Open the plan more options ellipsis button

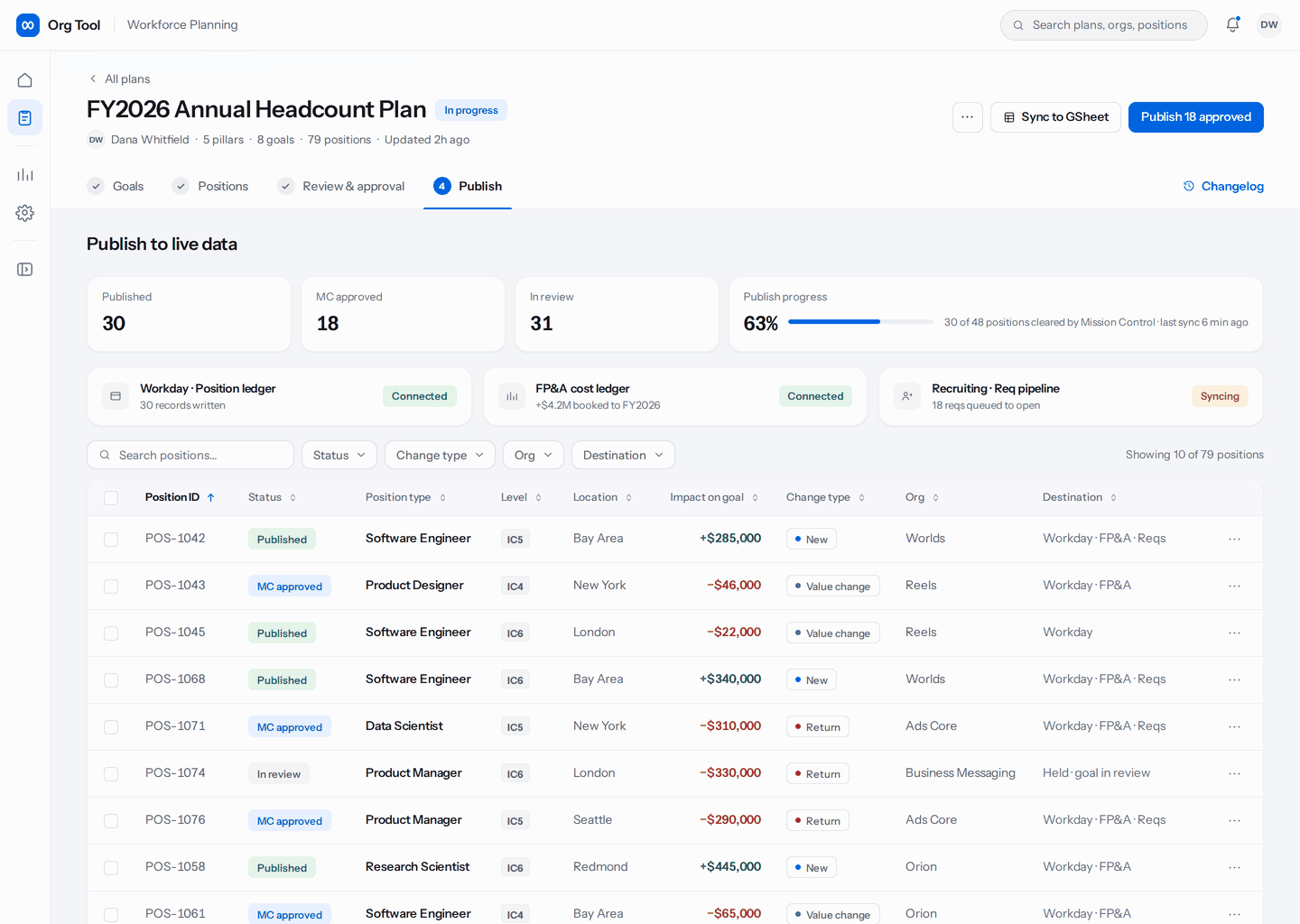coord(968,117)
